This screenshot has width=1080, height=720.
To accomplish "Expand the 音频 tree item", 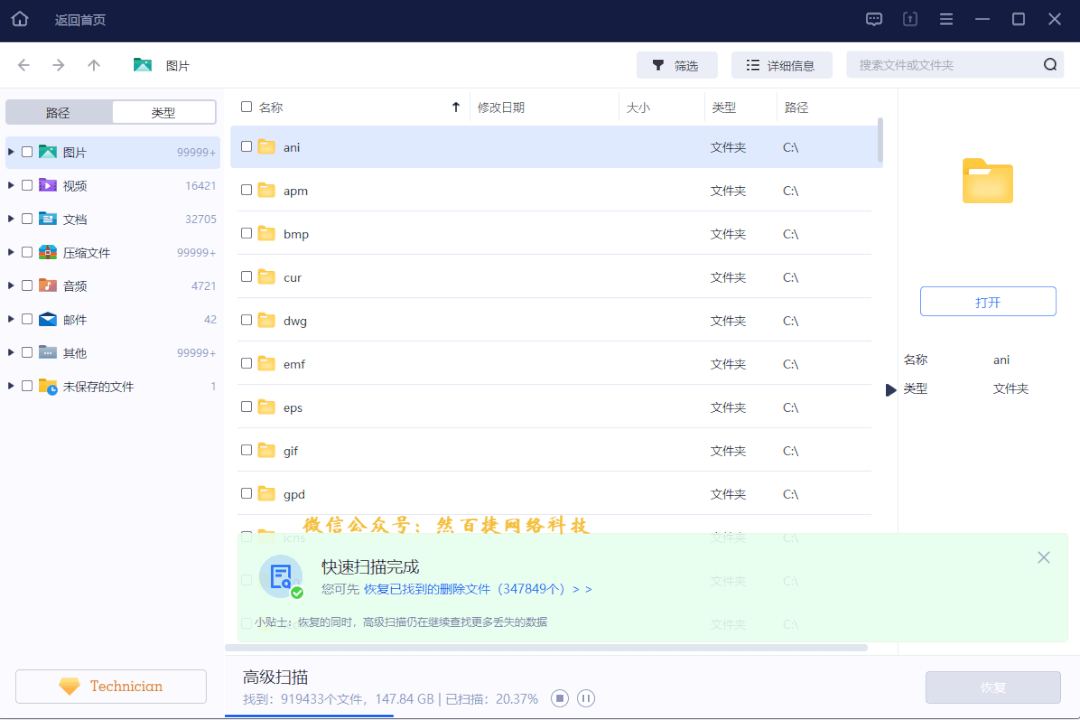I will (10, 285).
